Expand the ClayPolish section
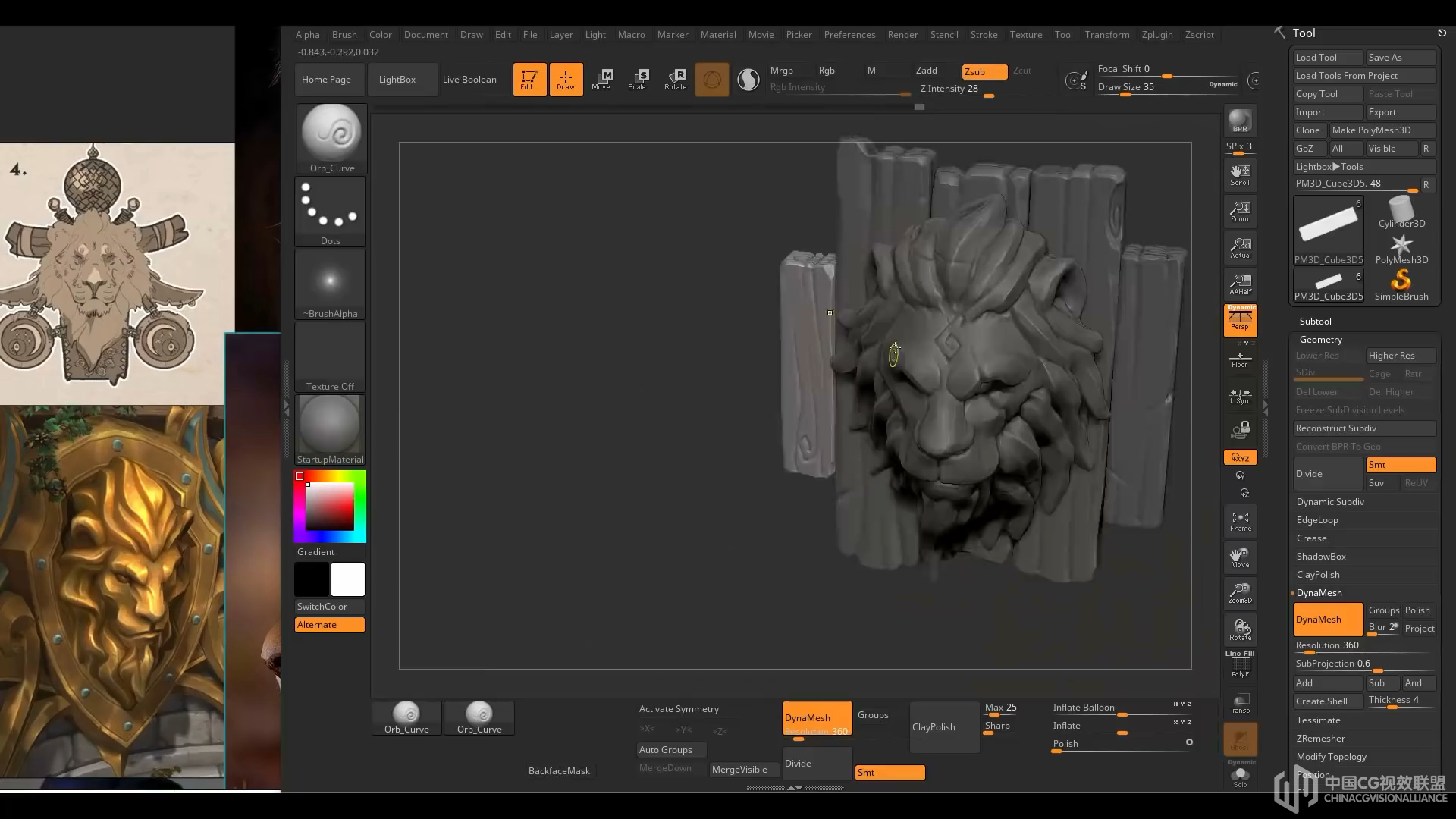 pyautogui.click(x=1318, y=575)
